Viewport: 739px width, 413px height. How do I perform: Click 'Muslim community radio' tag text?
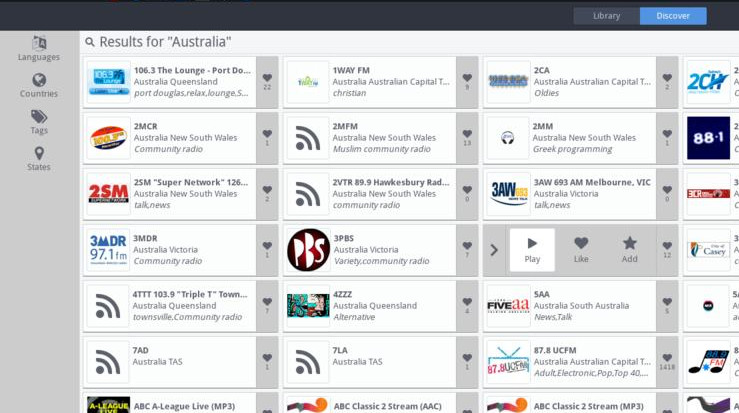point(382,149)
